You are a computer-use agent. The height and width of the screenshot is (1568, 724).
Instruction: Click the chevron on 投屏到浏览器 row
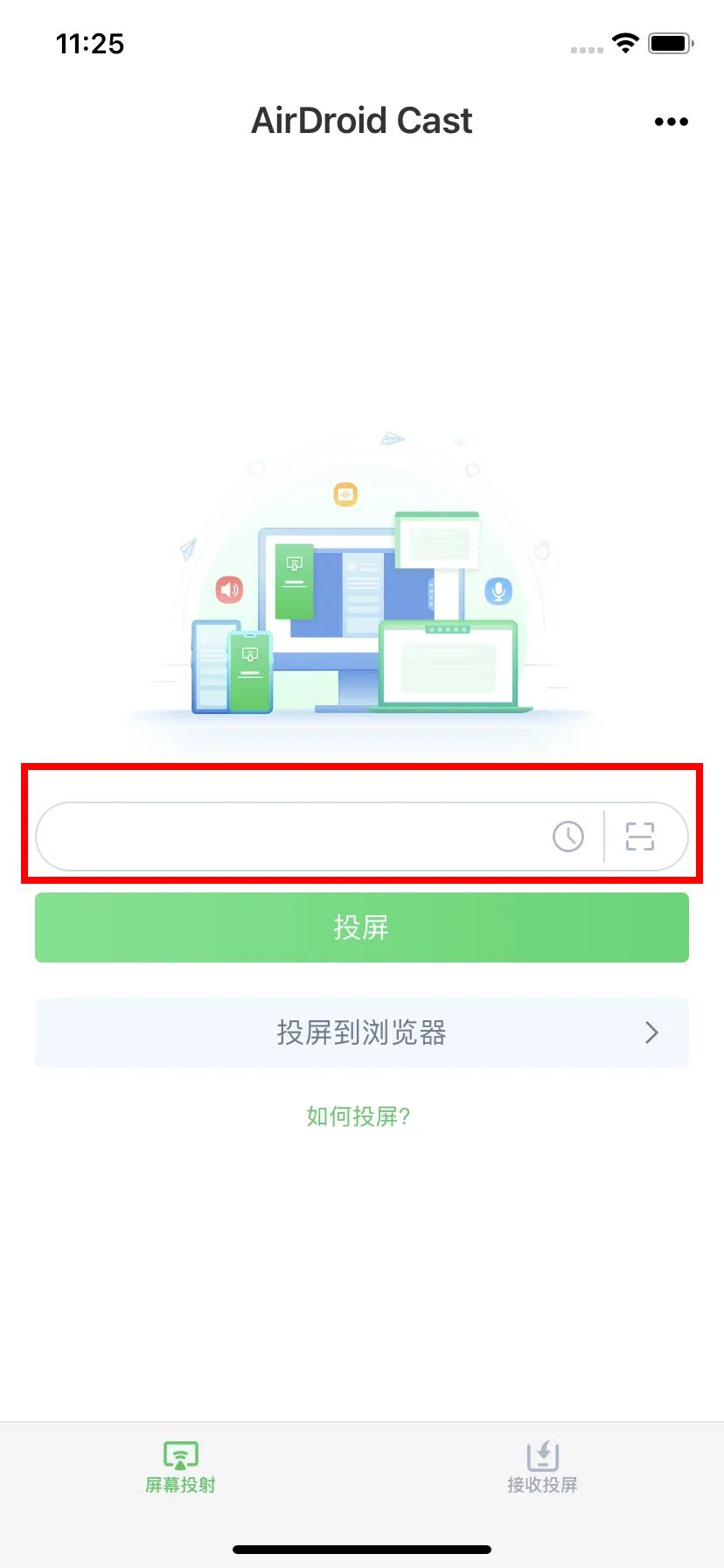pos(651,1032)
